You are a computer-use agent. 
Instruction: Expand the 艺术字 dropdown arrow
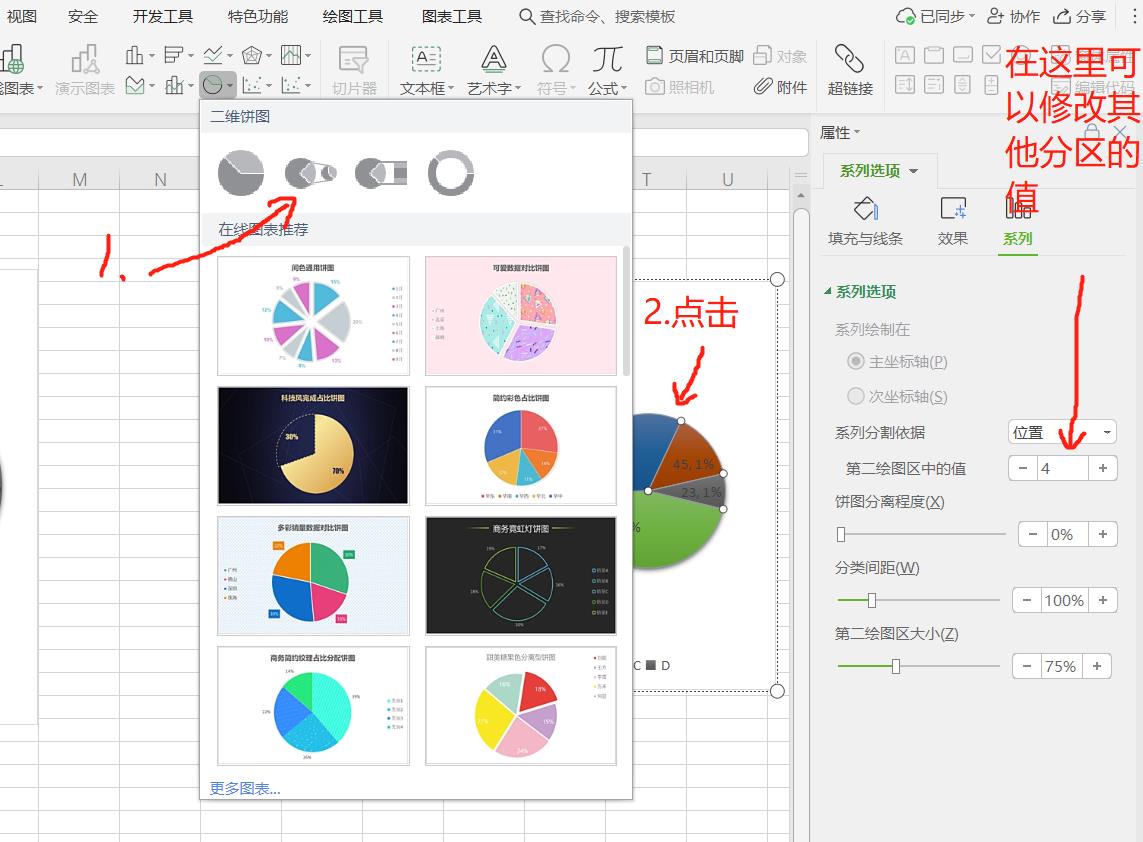(518, 89)
